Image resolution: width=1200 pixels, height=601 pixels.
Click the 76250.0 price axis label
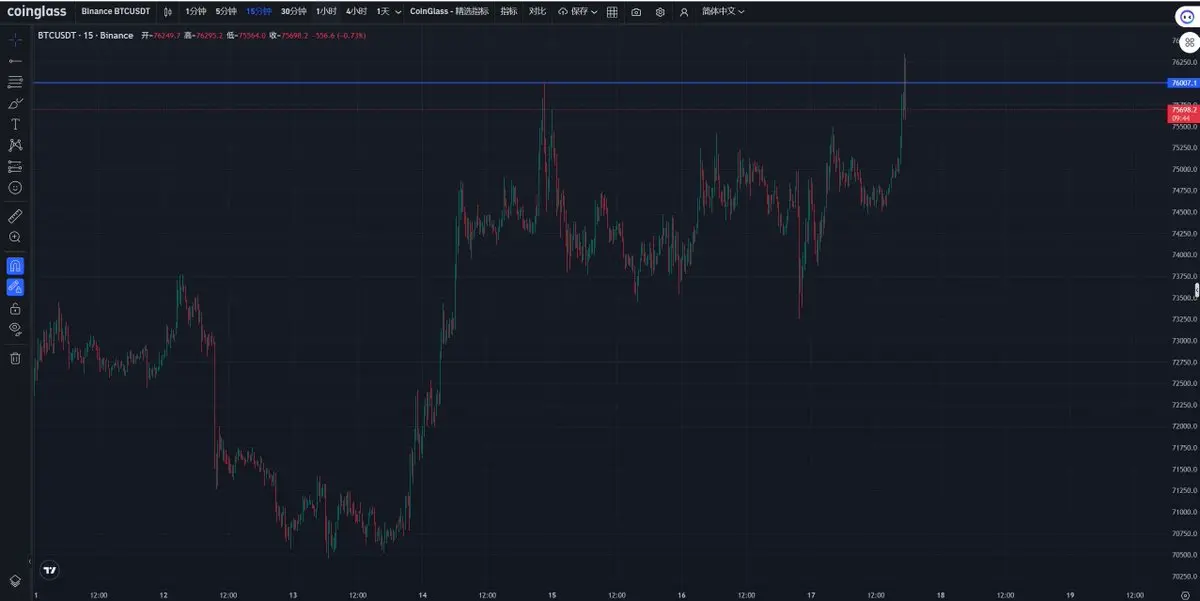click(1184, 62)
